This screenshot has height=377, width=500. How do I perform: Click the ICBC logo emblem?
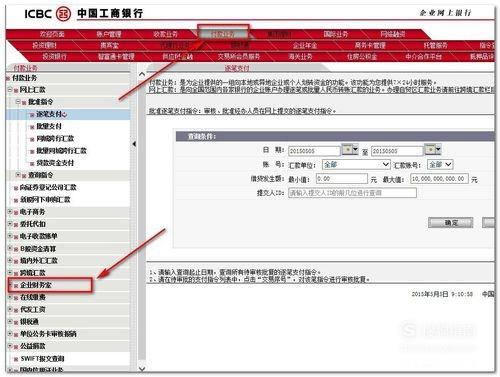pos(63,14)
